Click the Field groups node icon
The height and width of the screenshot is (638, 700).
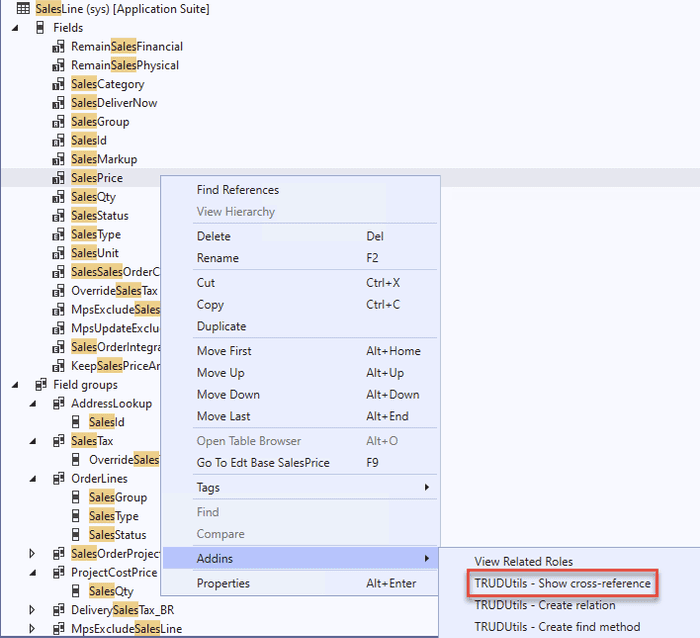pyautogui.click(x=40, y=385)
